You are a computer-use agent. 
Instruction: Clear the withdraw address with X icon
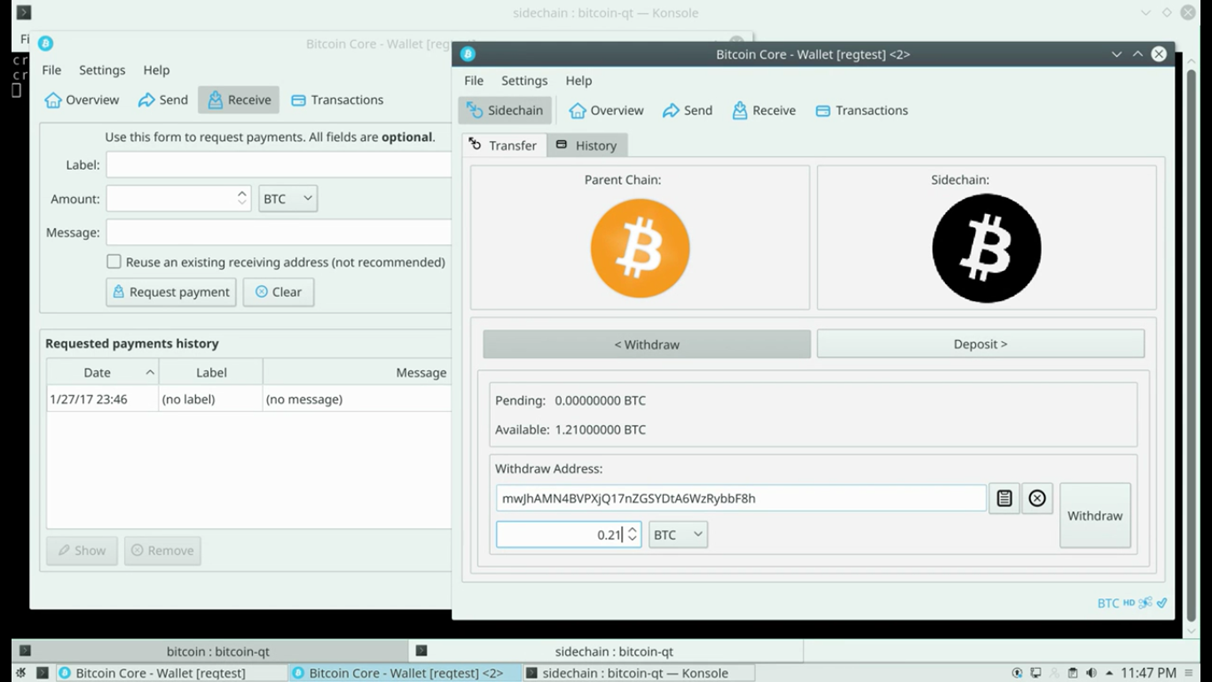click(1037, 498)
